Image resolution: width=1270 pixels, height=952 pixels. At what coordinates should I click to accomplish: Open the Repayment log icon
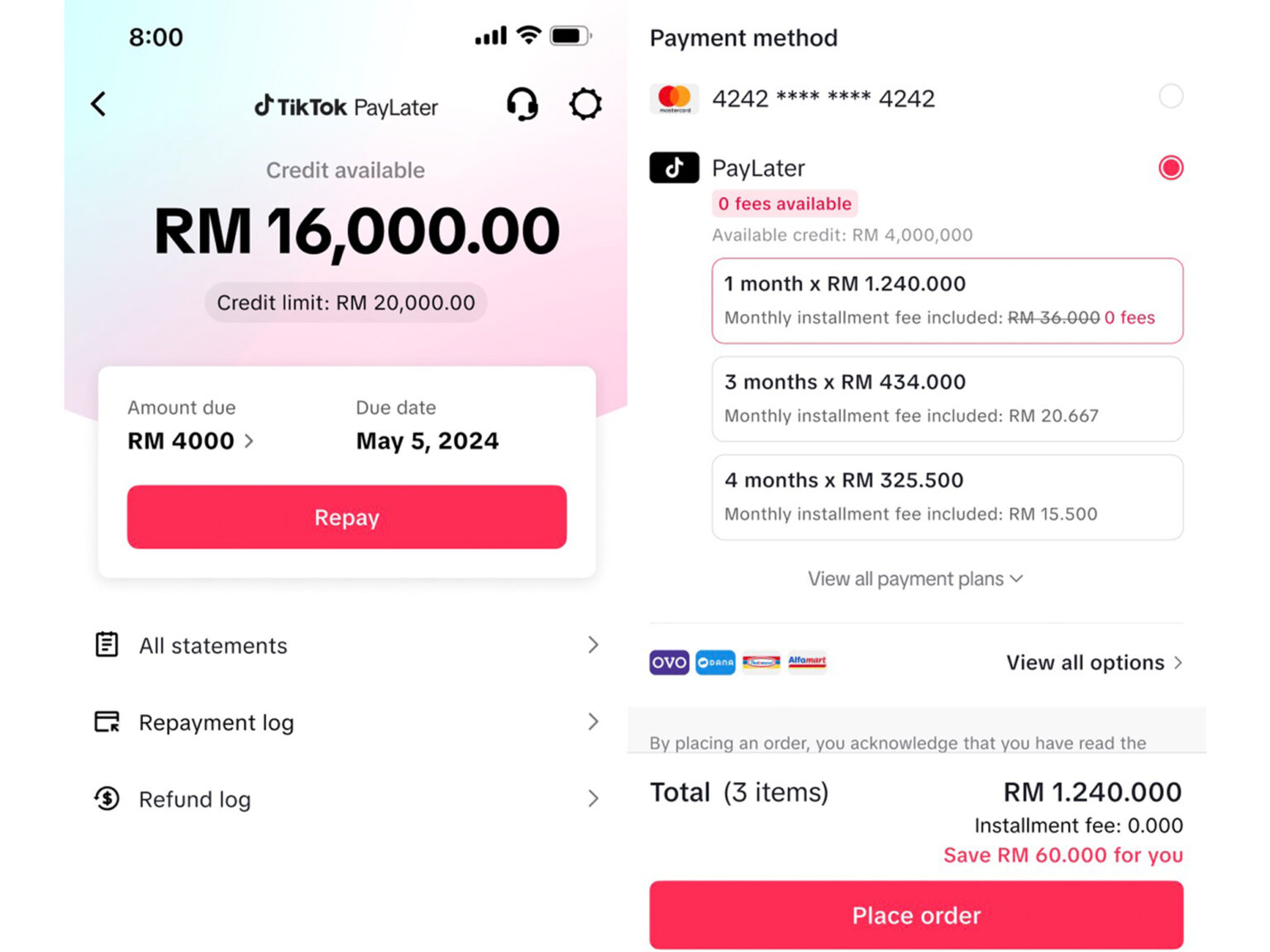107,721
